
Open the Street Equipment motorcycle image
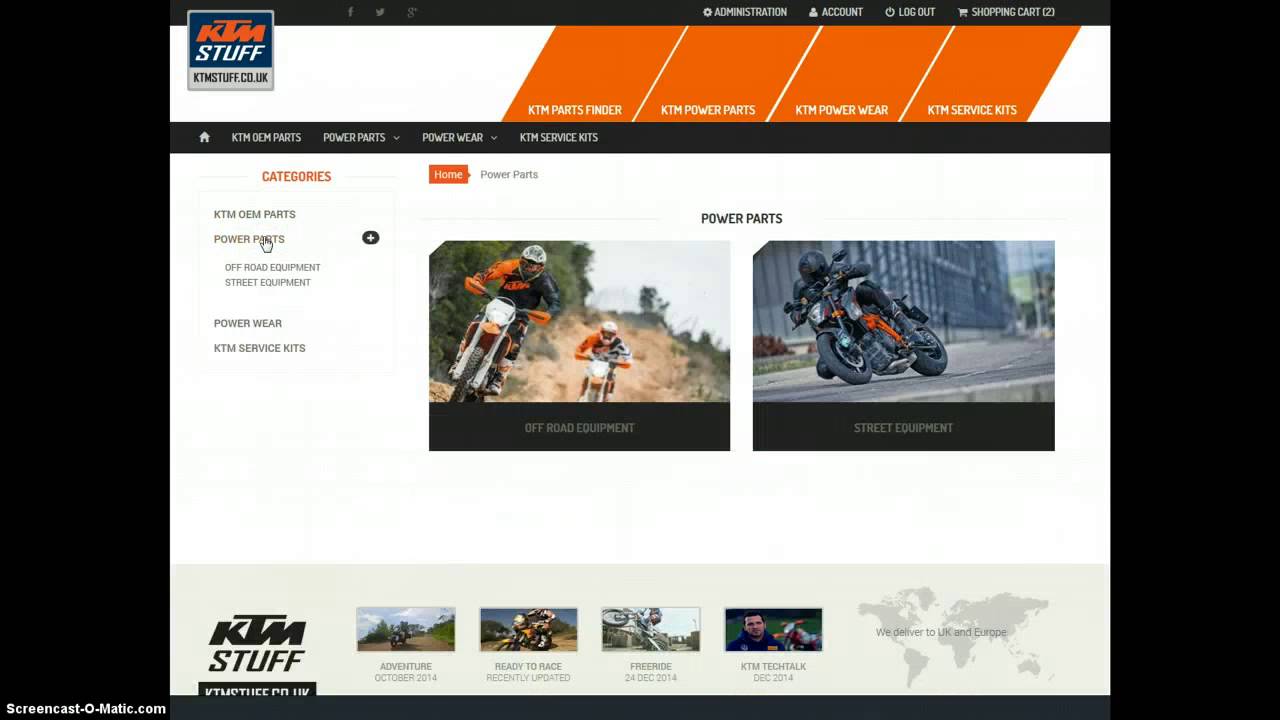point(903,321)
